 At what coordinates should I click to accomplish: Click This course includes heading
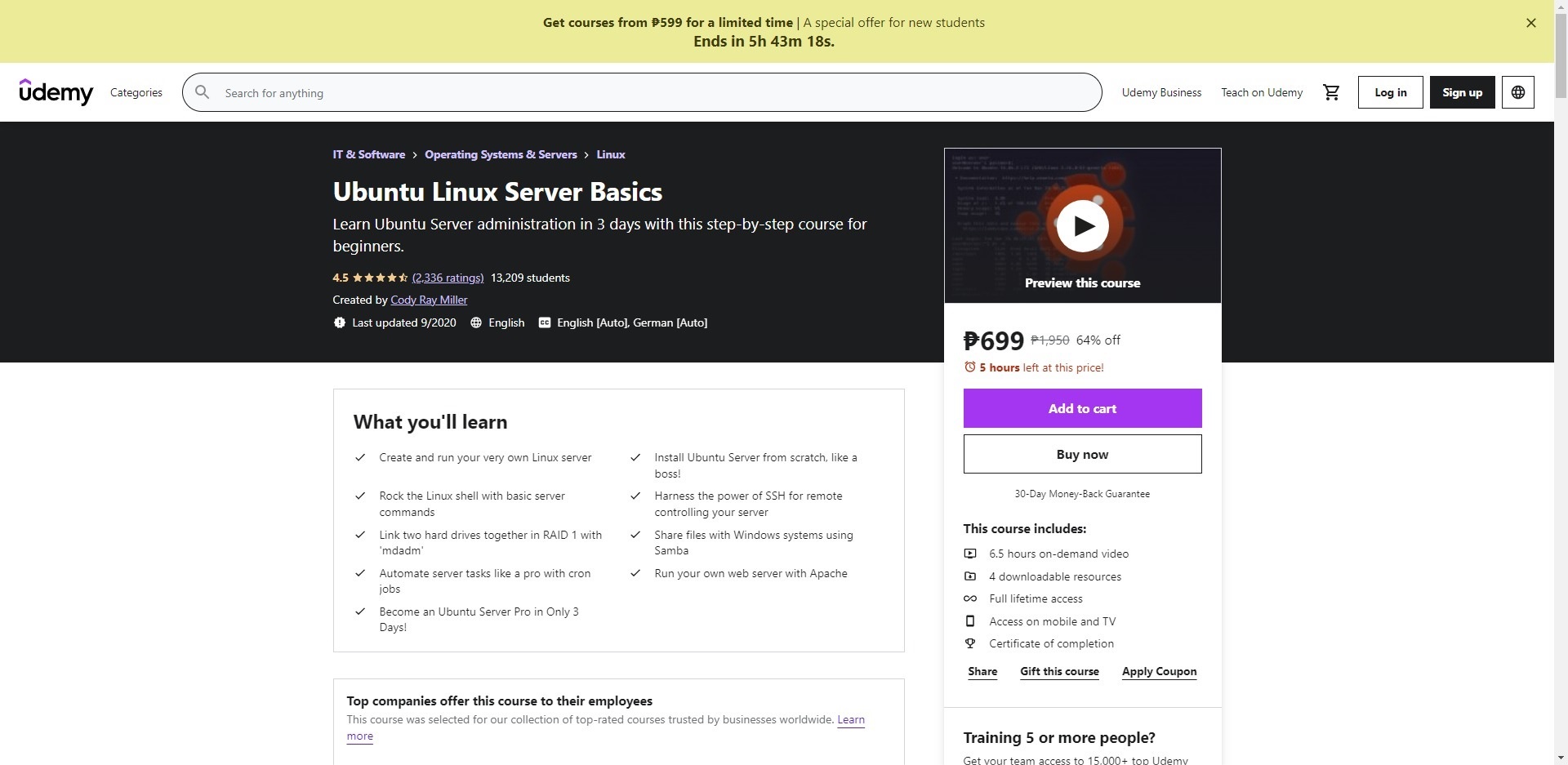1025,528
